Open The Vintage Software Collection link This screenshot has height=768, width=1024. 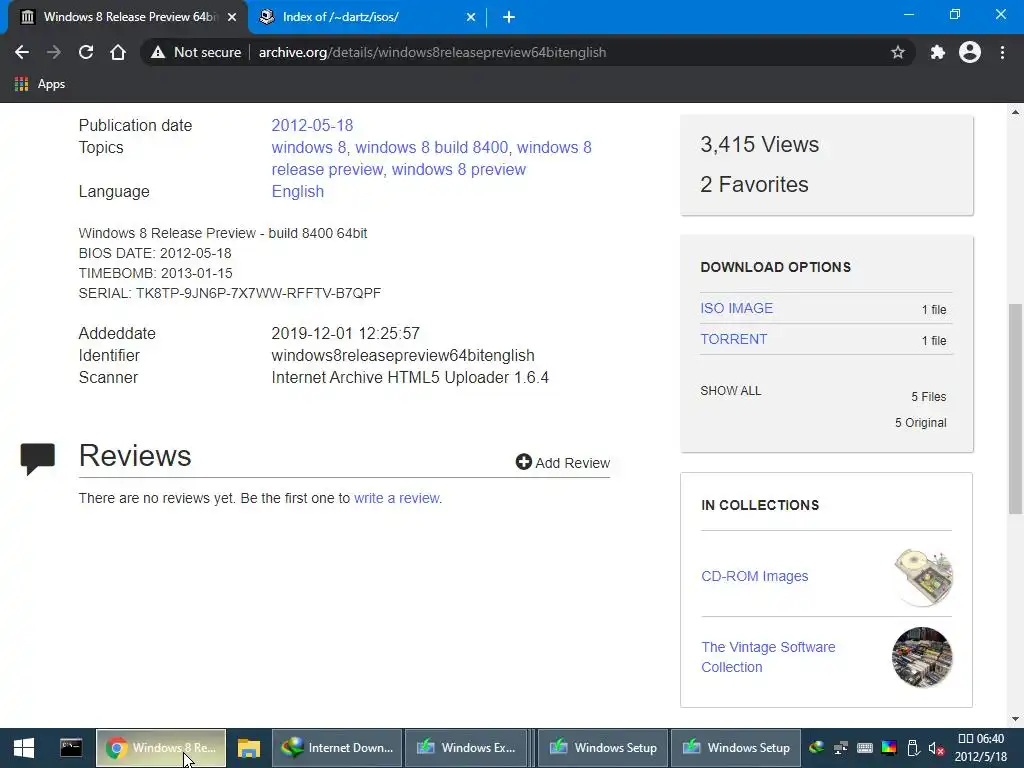pos(768,657)
